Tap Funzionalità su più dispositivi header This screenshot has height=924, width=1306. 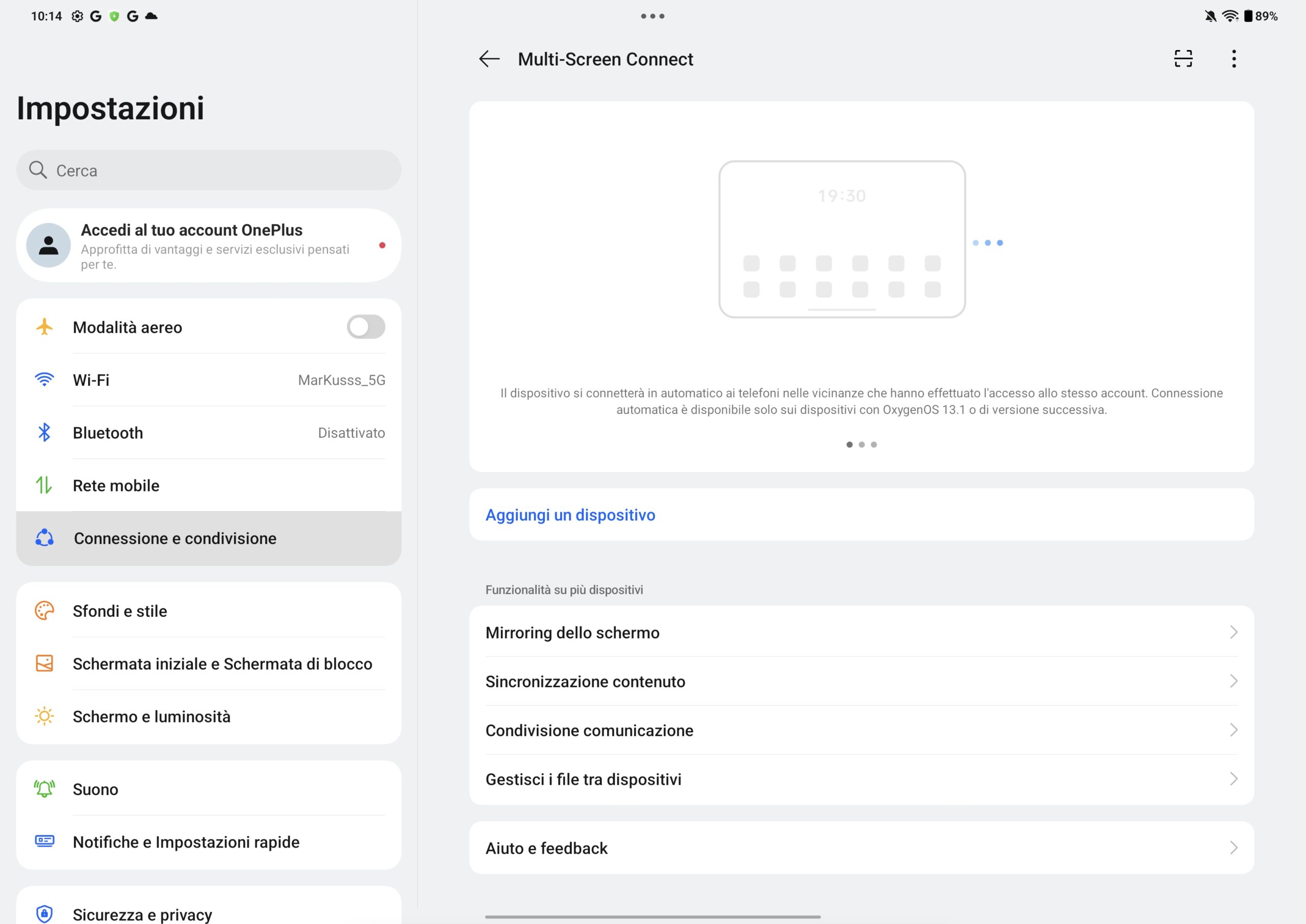point(564,589)
